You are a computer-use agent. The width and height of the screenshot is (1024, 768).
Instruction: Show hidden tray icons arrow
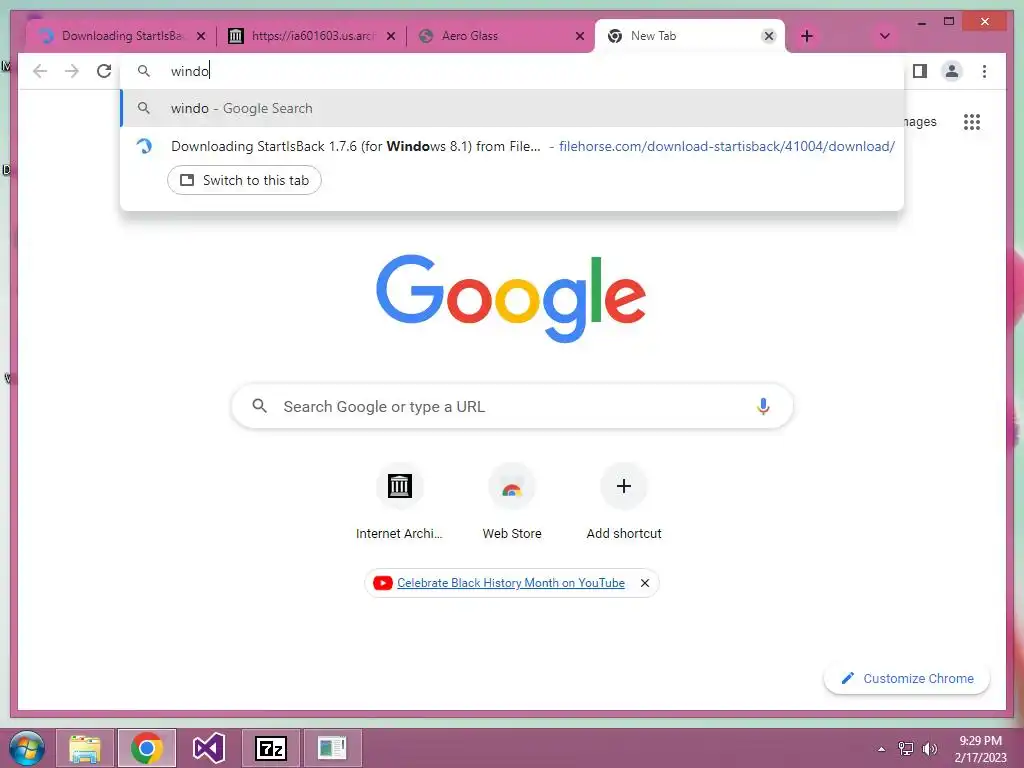click(x=882, y=749)
